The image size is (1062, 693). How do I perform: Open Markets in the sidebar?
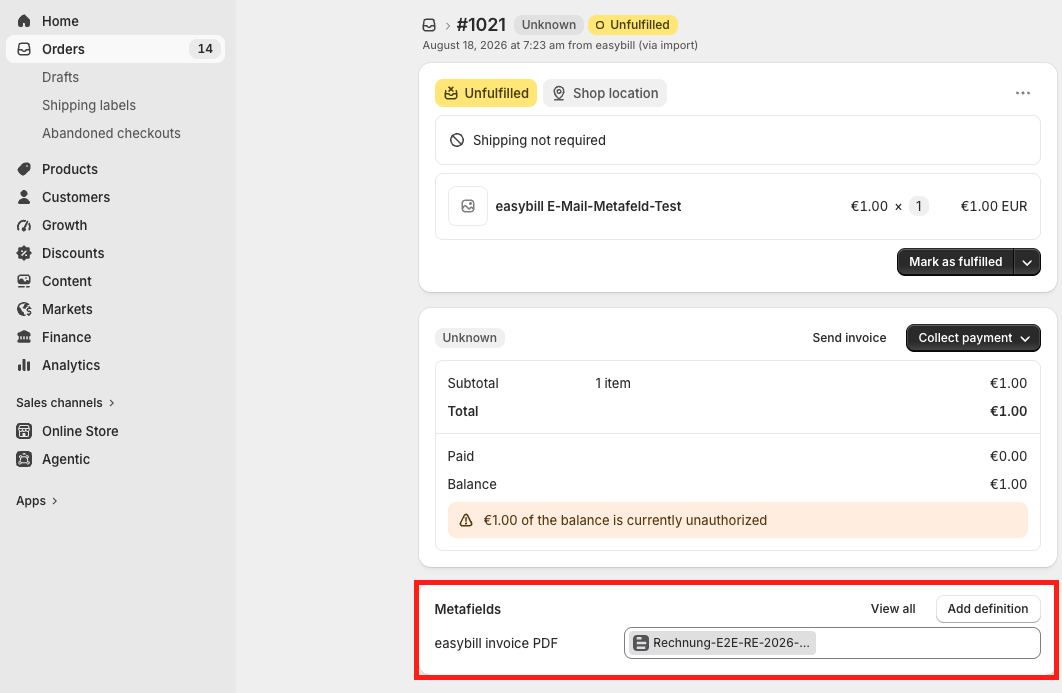(x=115, y=309)
